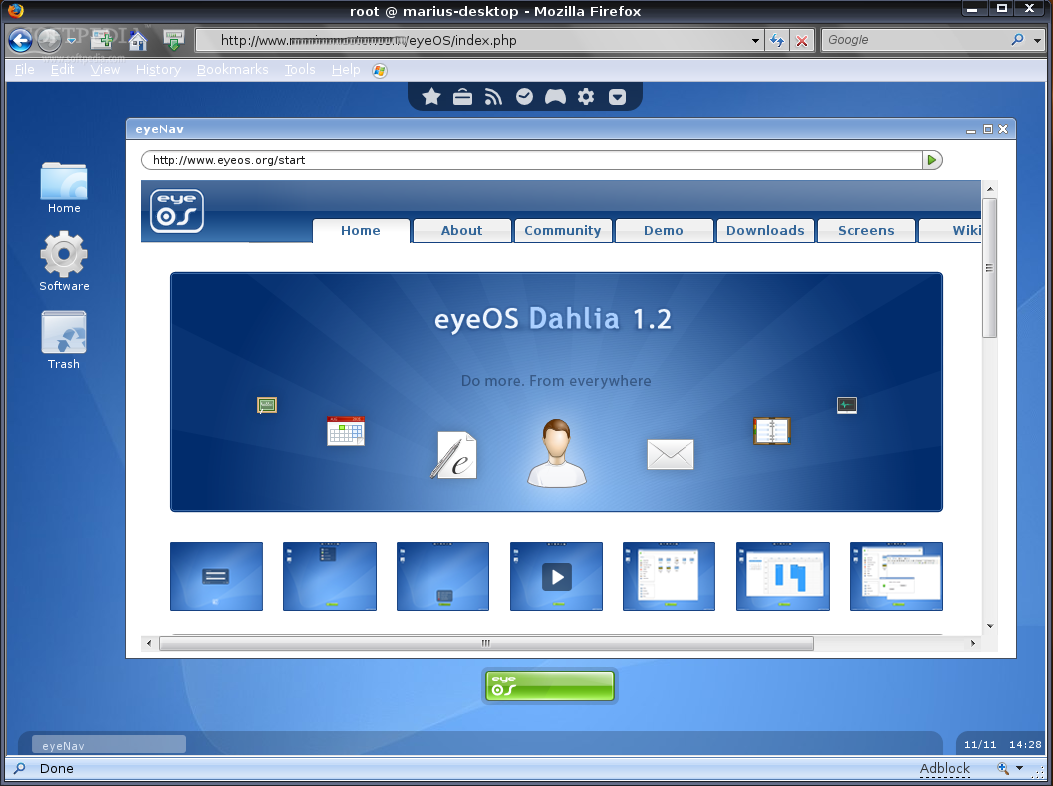Click the new tab toolbar icon

(102, 40)
